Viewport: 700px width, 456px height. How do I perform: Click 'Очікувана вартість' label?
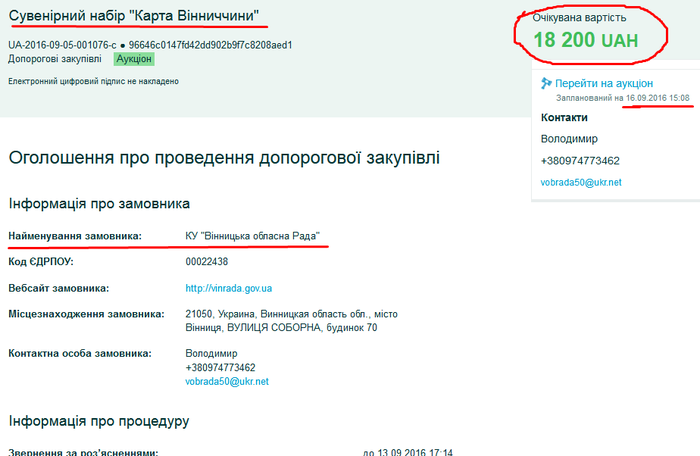(x=579, y=18)
